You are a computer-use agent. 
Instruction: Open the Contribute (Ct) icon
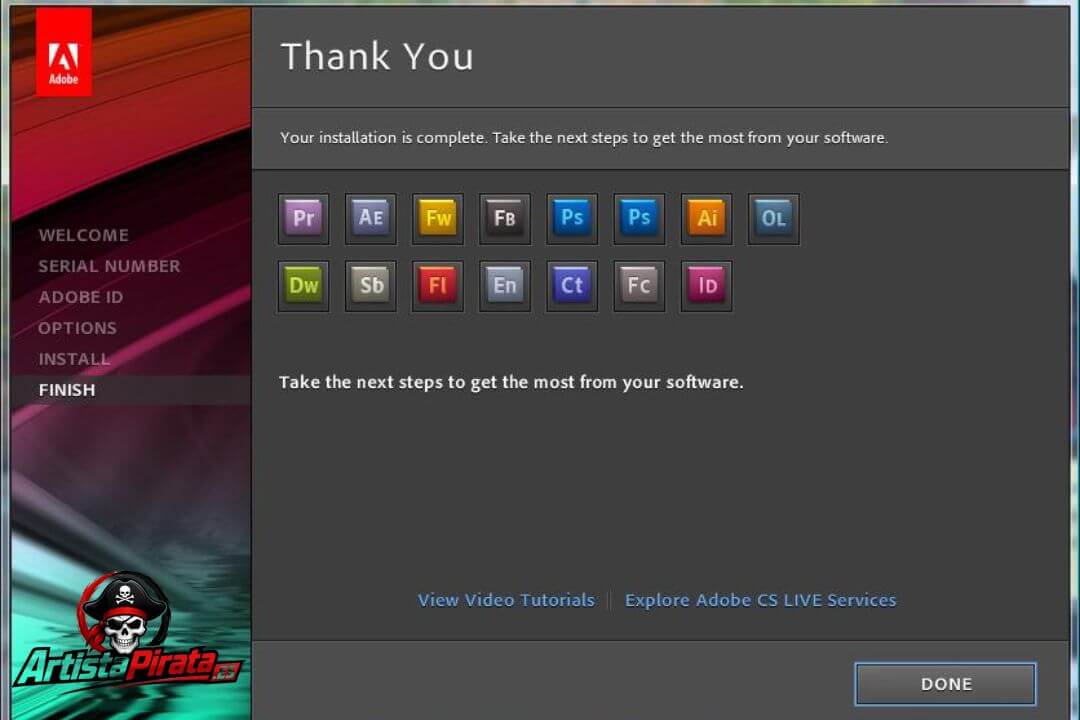point(572,286)
